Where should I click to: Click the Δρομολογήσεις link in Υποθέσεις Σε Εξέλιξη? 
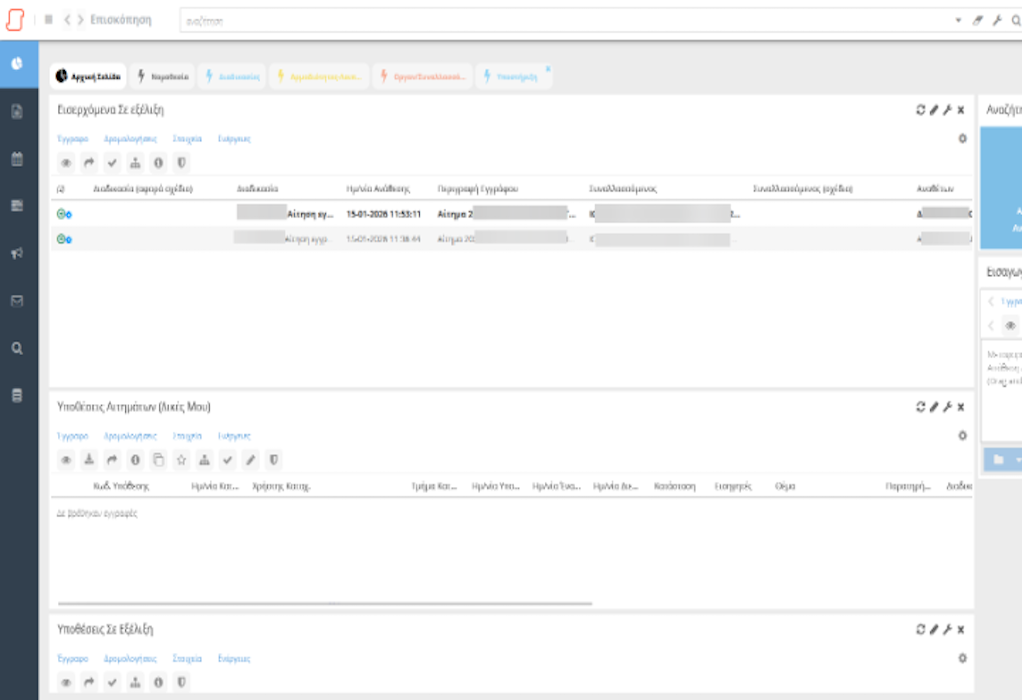point(130,659)
